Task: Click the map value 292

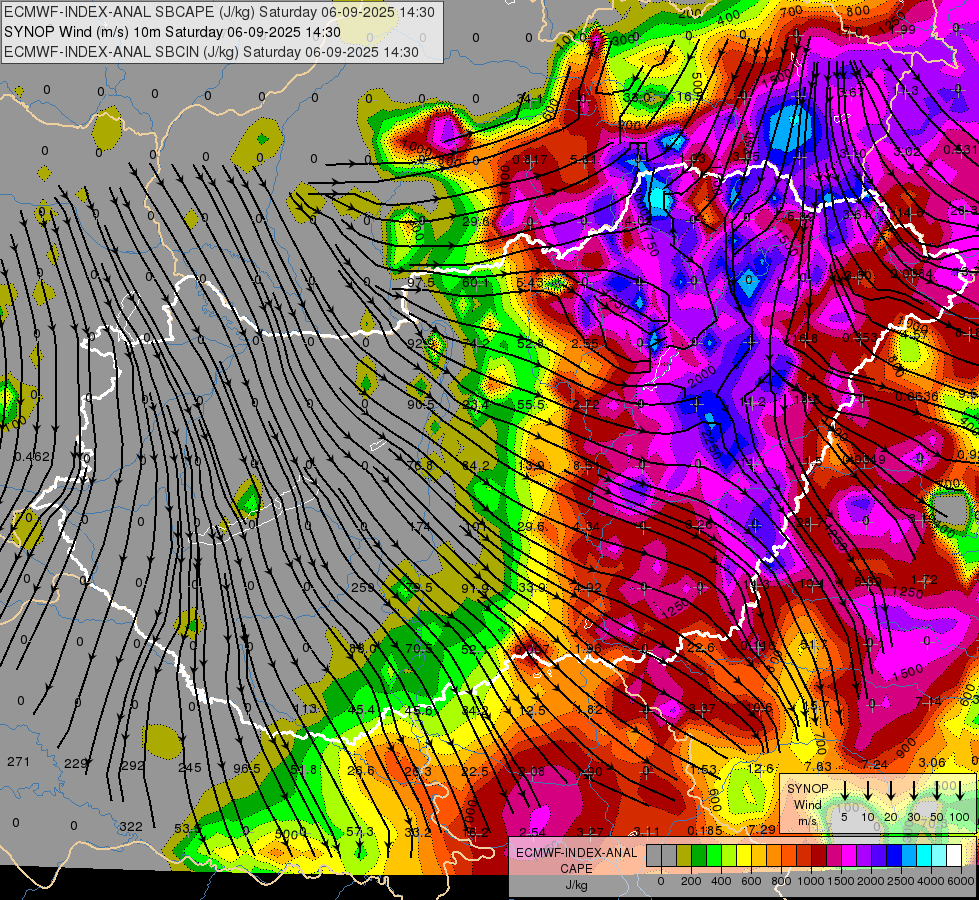Action: tap(132, 765)
